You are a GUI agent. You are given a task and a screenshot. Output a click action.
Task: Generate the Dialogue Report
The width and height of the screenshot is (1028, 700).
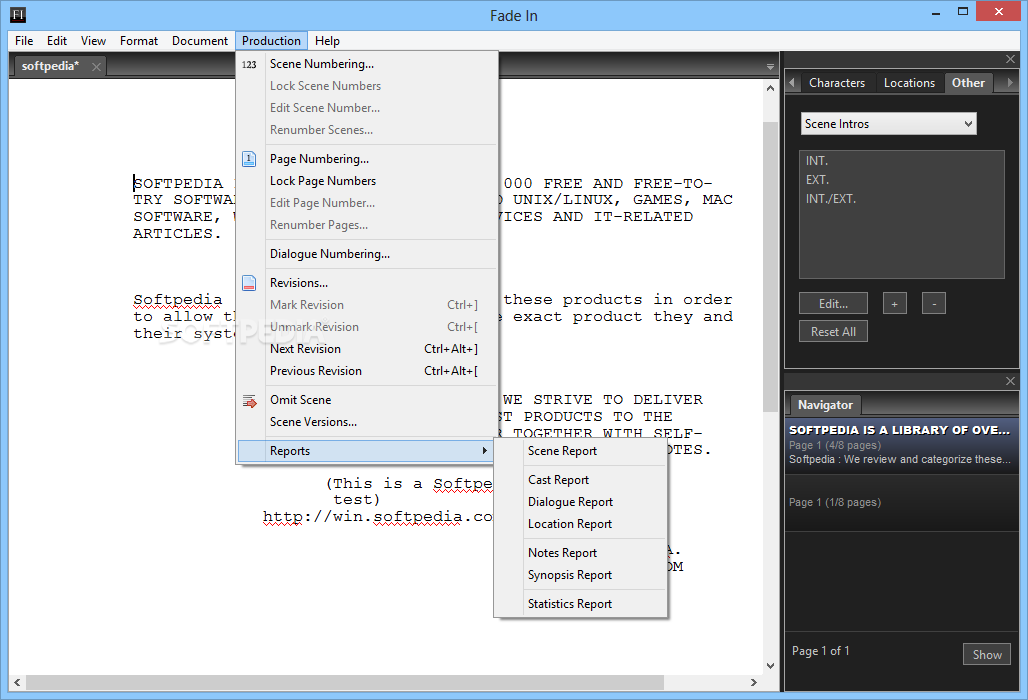coord(581,502)
